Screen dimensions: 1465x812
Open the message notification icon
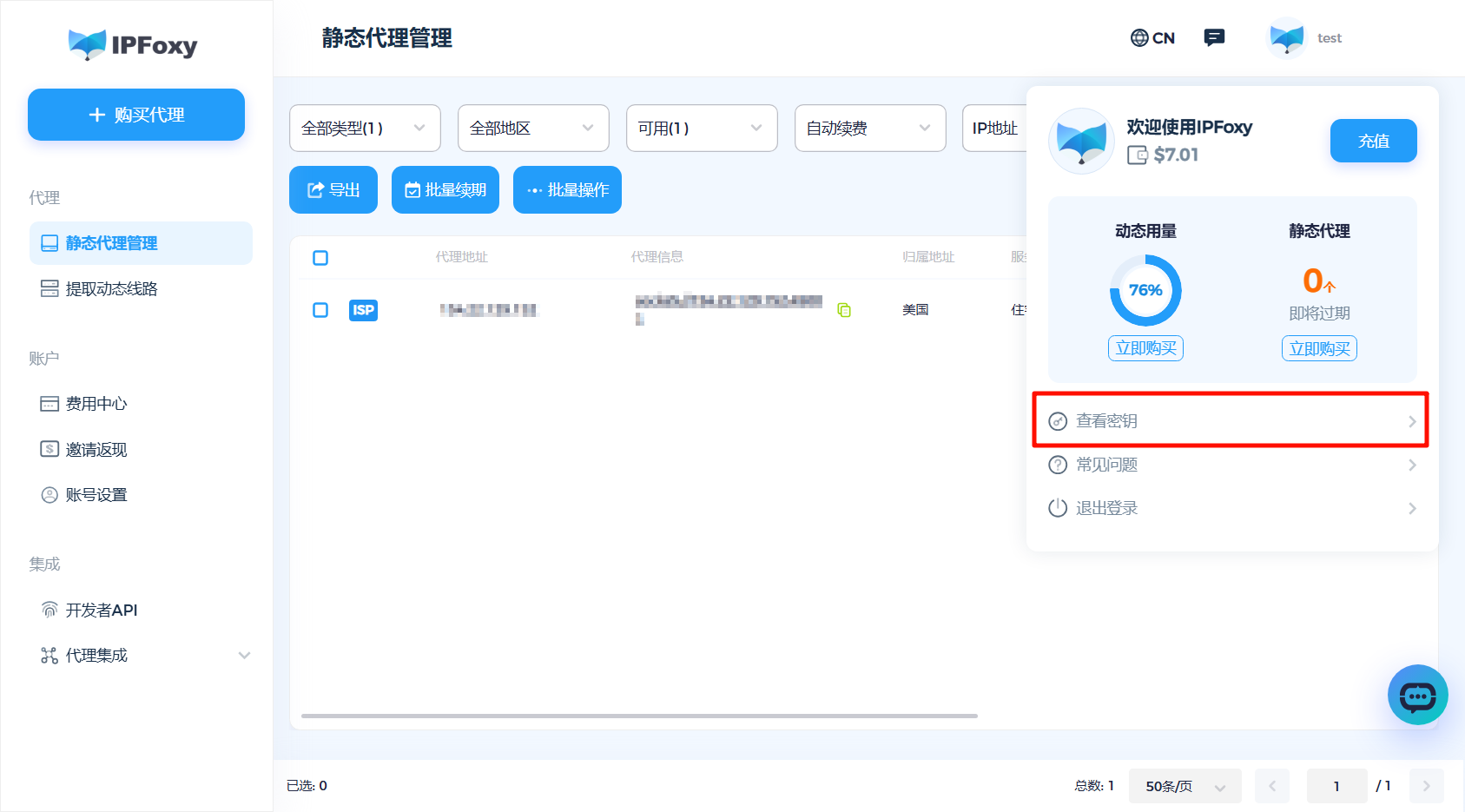click(x=1214, y=36)
